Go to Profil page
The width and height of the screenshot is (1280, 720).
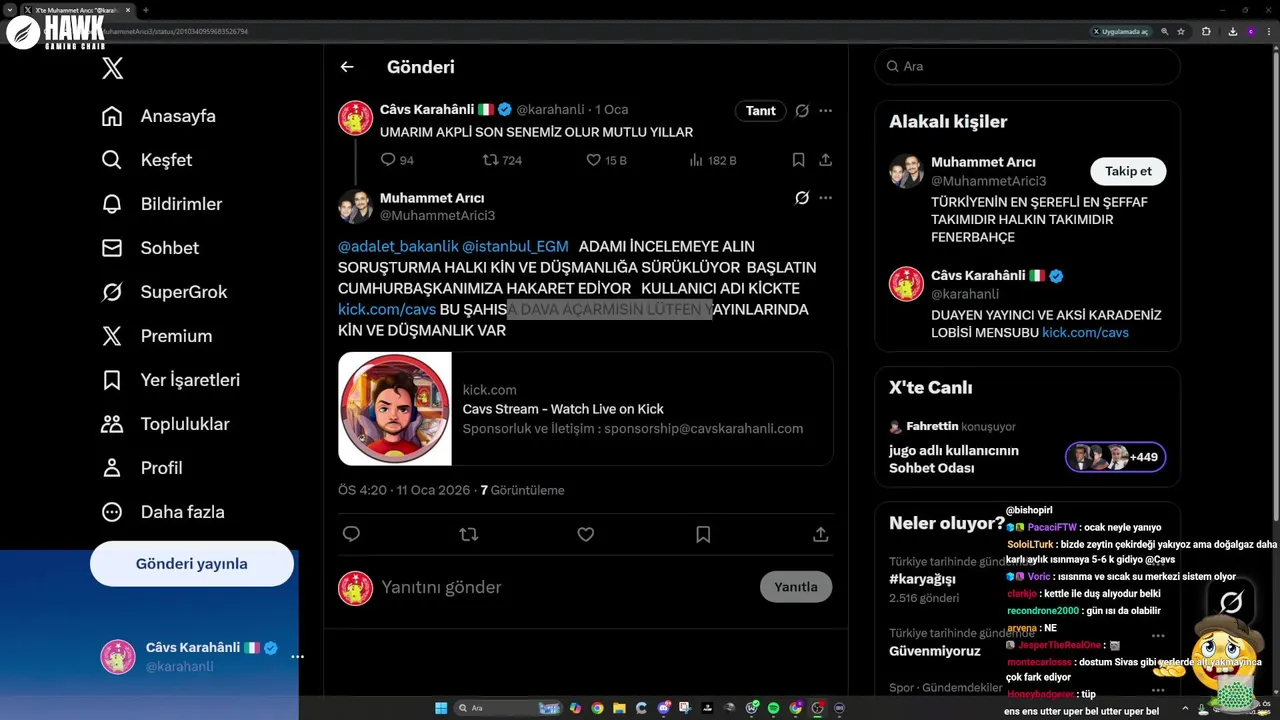(x=142, y=468)
